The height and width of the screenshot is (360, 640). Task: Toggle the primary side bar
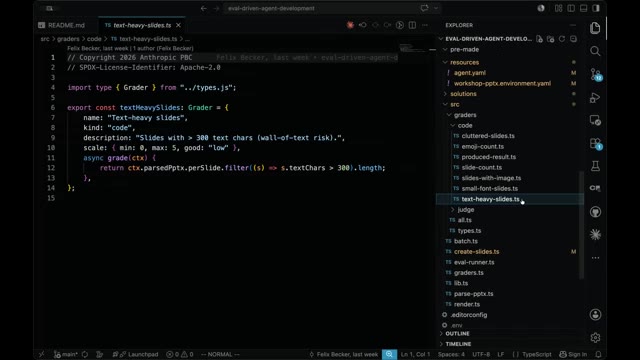point(571,8)
